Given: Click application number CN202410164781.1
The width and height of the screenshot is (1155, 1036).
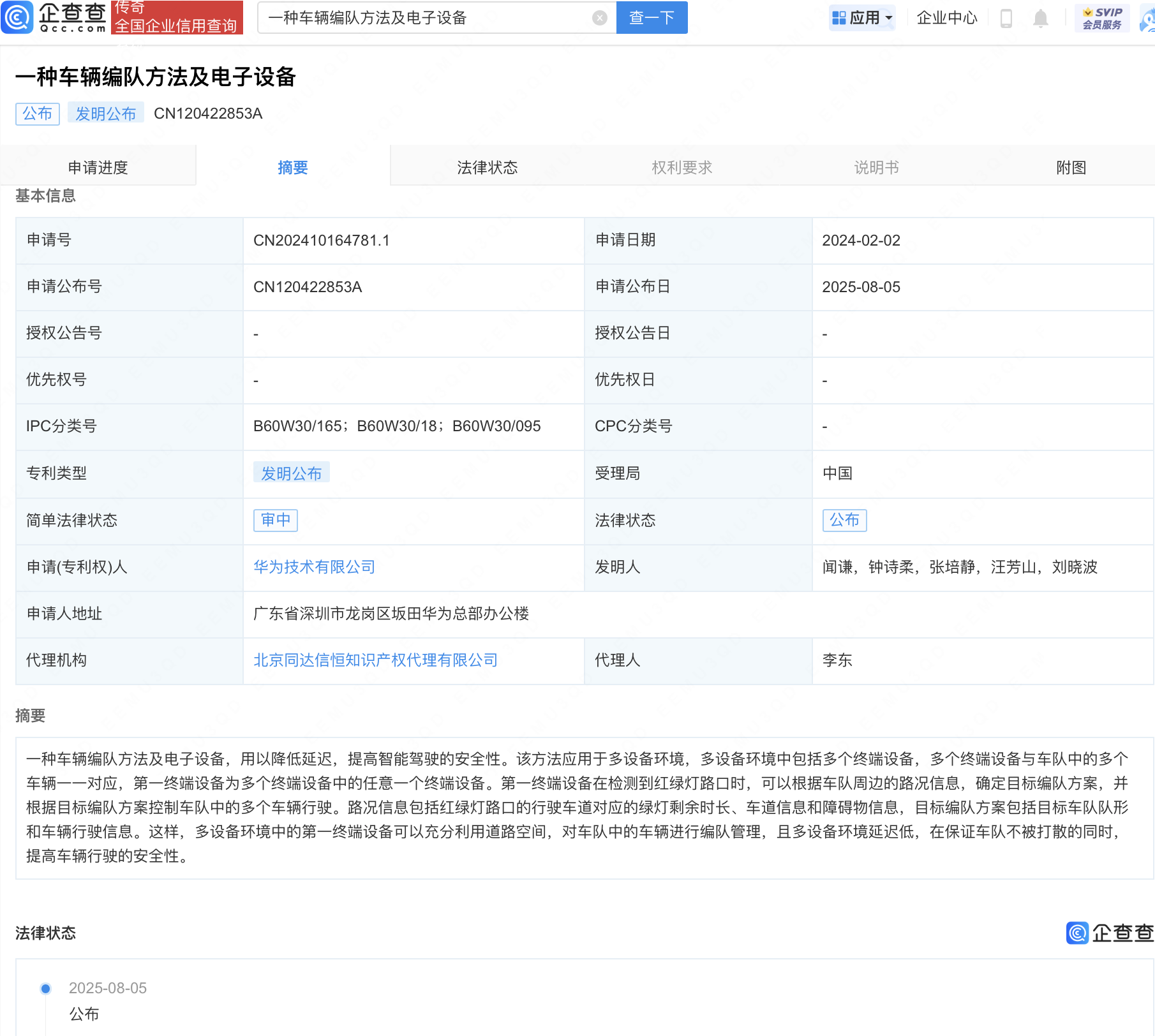Looking at the screenshot, I should click(322, 241).
